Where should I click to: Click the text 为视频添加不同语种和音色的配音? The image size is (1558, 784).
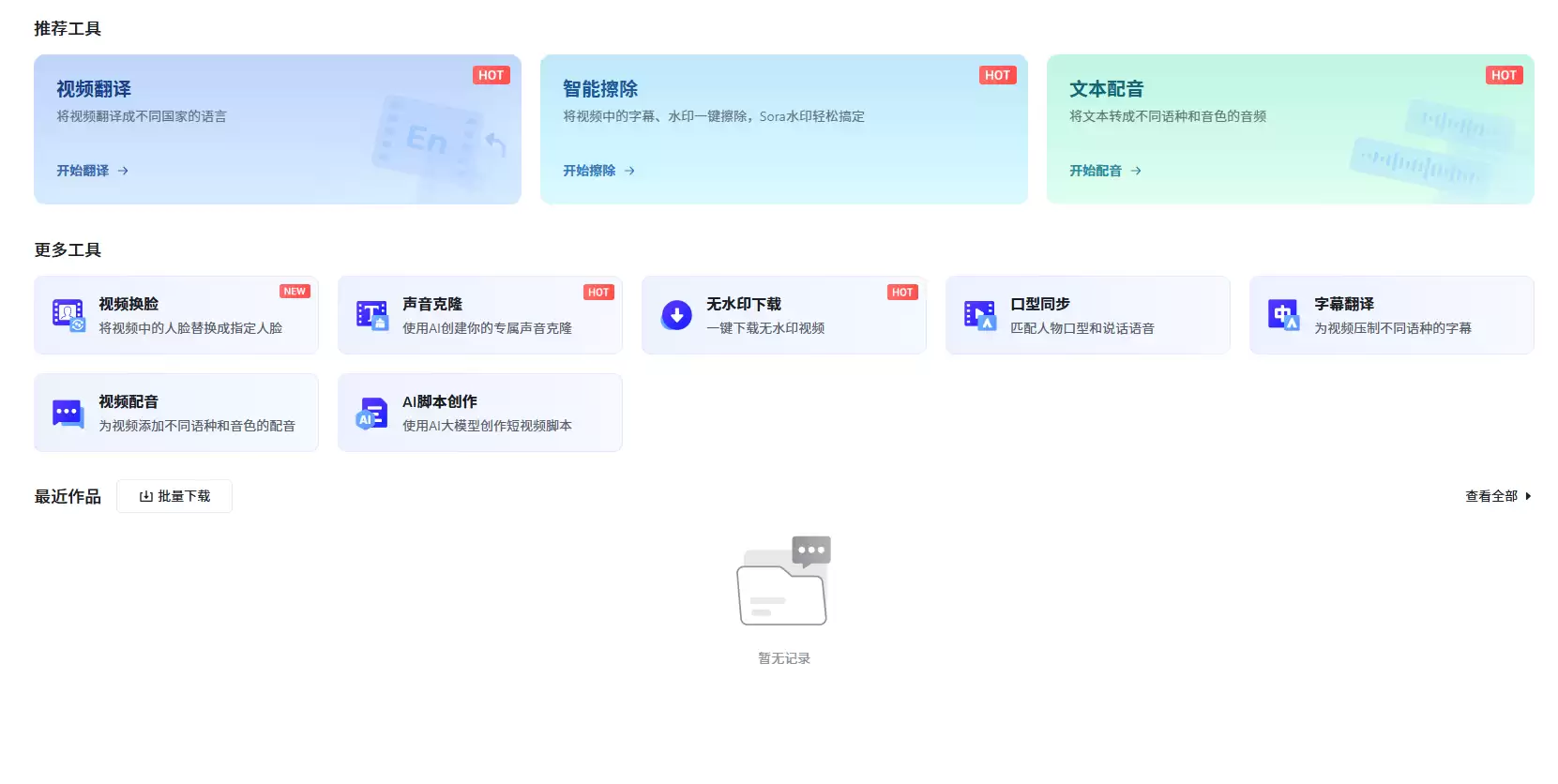pyautogui.click(x=197, y=426)
